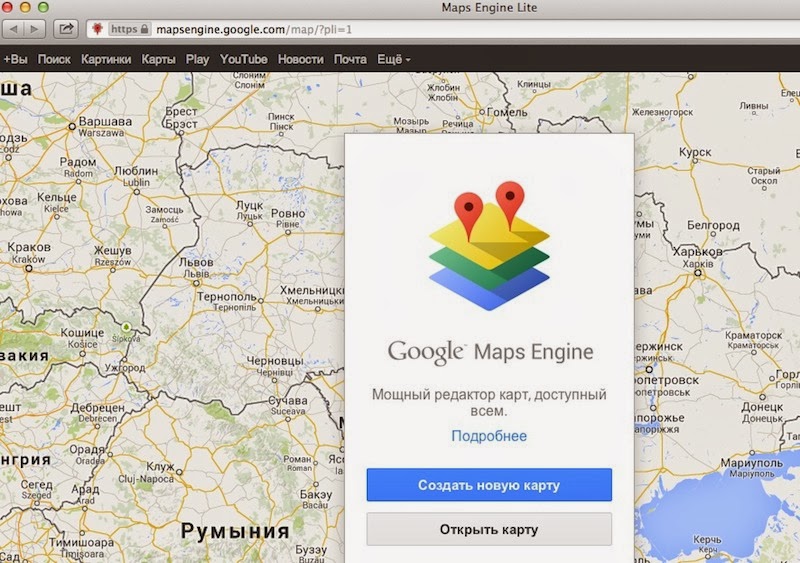Click the browser back arrow button
Screen dimensions: 800x563
pyautogui.click(x=14, y=29)
